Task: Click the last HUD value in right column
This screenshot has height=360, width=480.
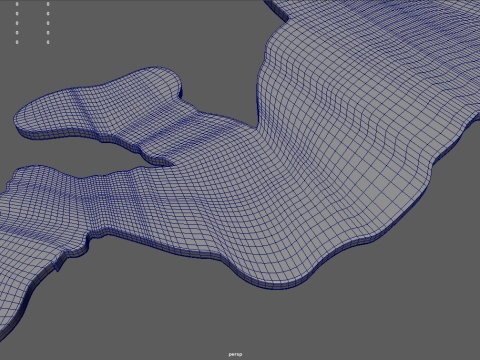Action: [x=48, y=42]
